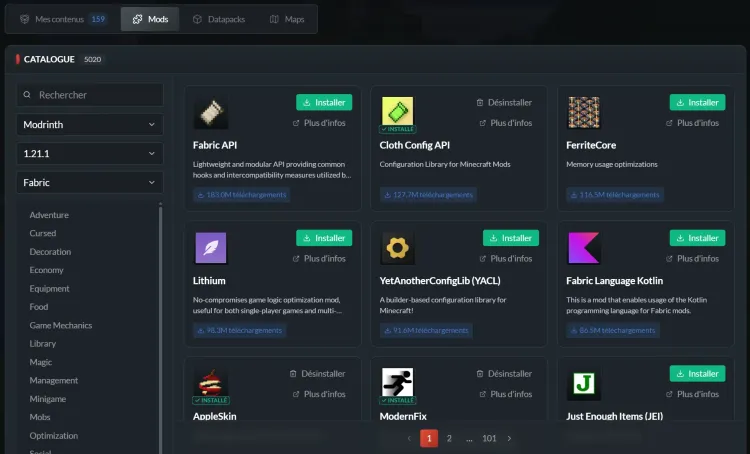750x454 pixels.
Task: Uninstall the Cloth Config API mod
Action: point(504,102)
